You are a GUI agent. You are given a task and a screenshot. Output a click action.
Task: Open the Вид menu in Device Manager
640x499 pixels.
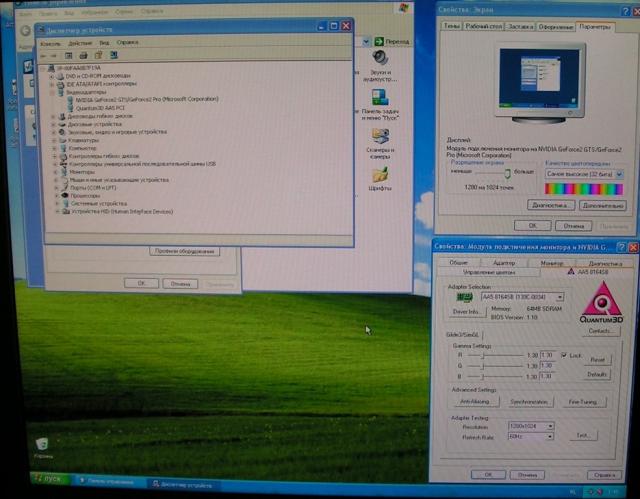click(x=104, y=42)
